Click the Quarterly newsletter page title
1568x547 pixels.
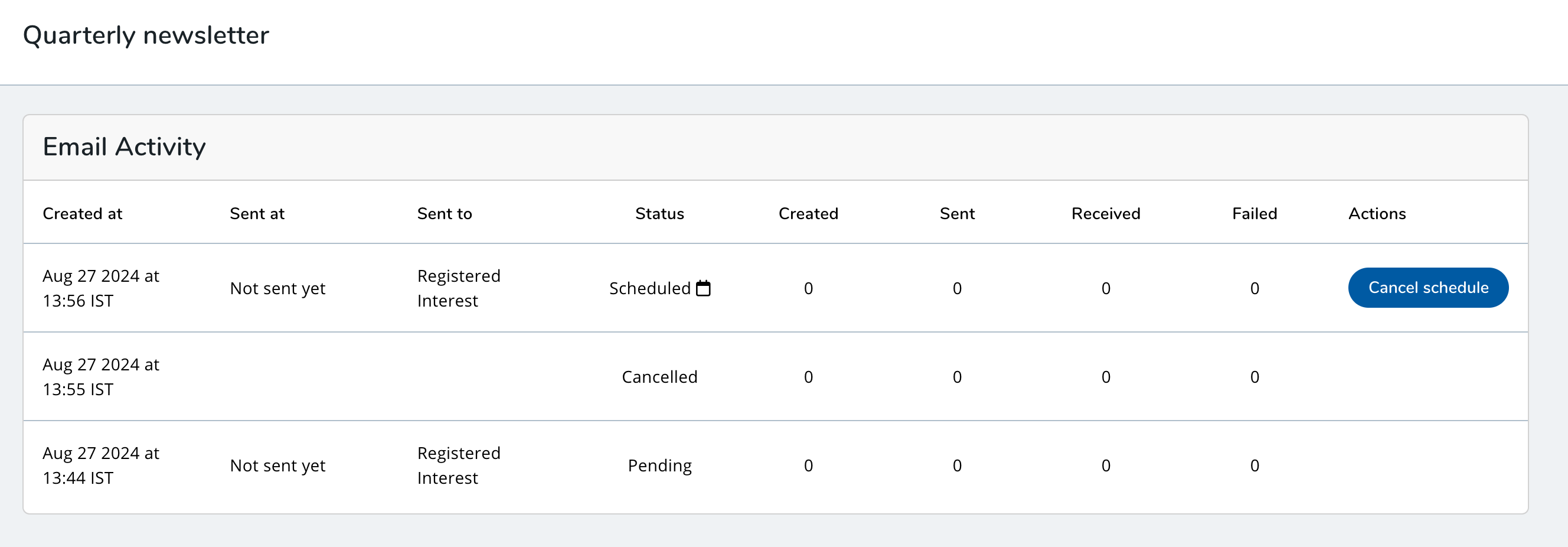[145, 35]
